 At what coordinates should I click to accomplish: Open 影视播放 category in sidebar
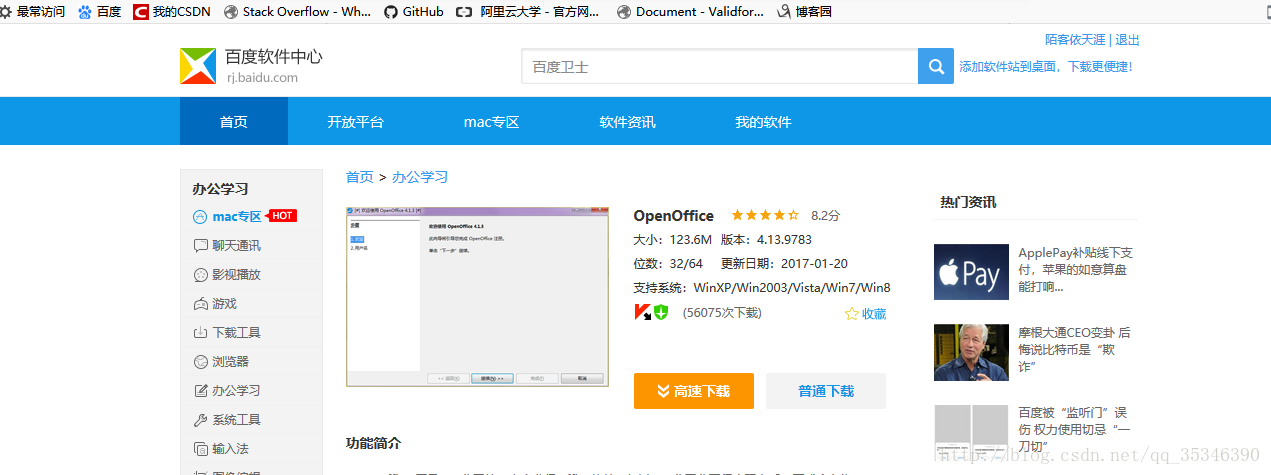[226, 274]
